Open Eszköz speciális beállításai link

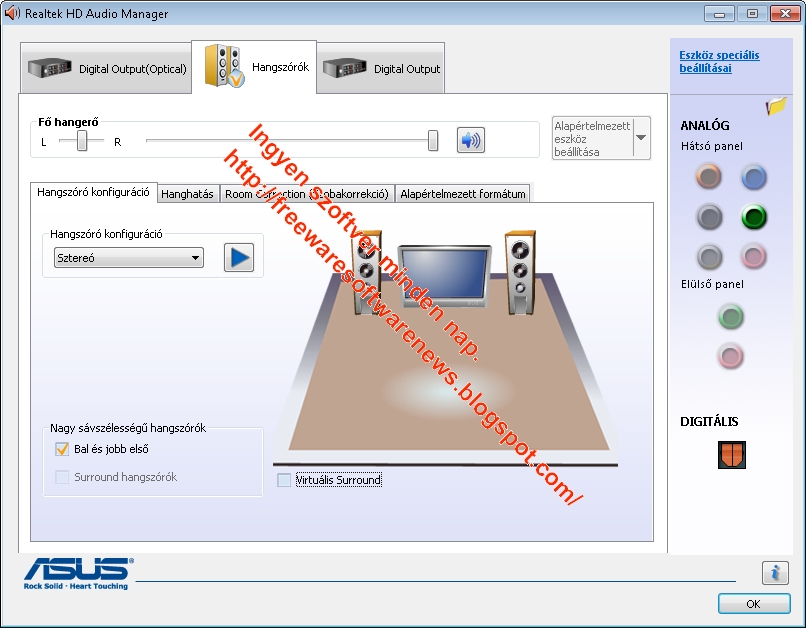pyautogui.click(x=719, y=62)
